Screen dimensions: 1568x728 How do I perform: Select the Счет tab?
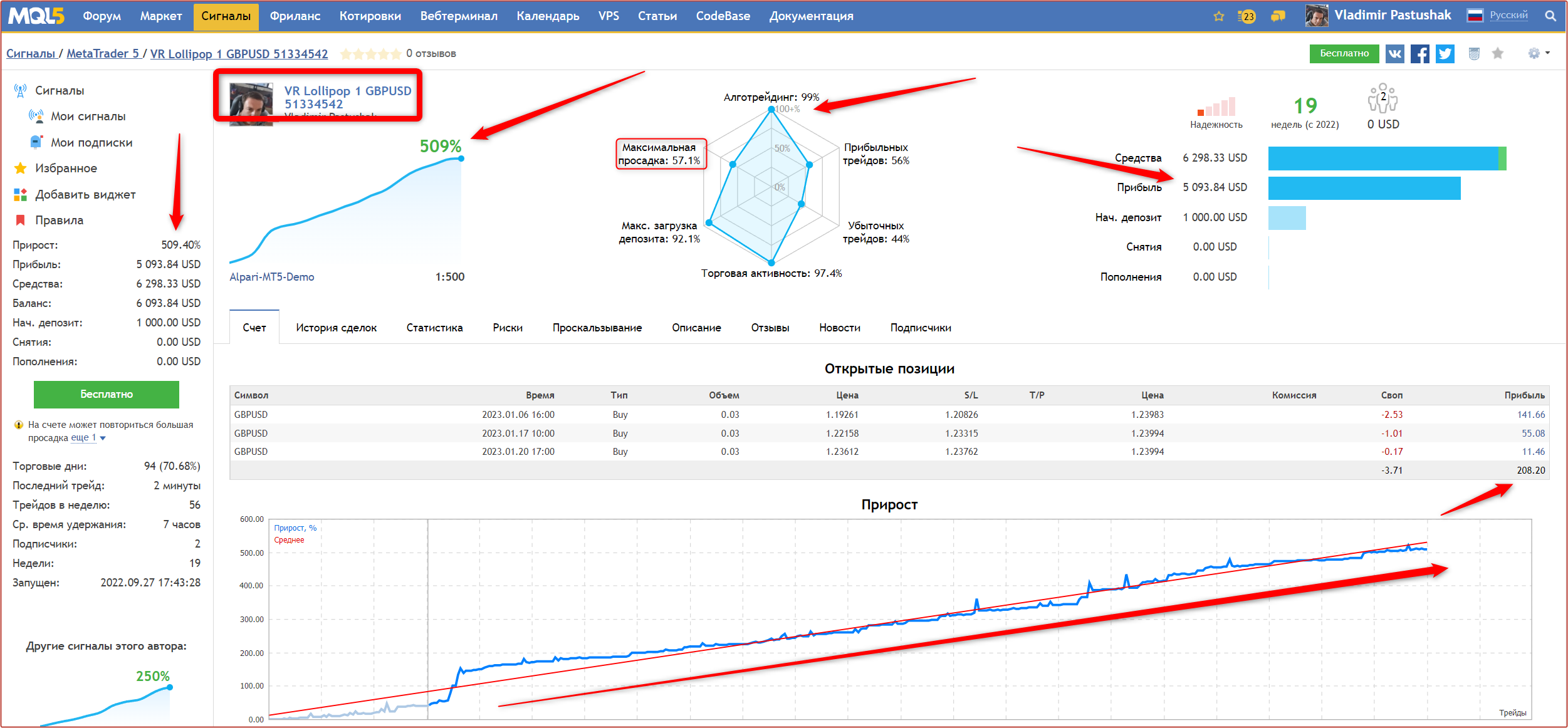(x=254, y=328)
